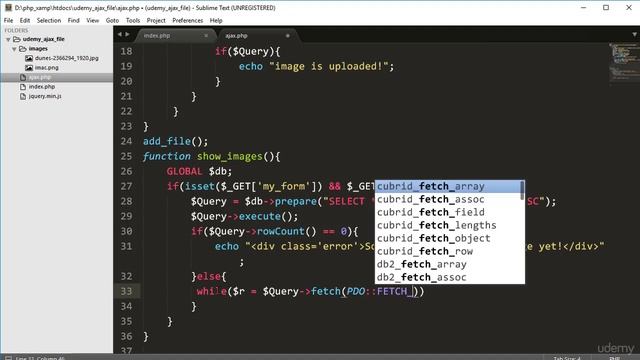
Task: Click on GLOBAL keyword on line 26
Action: tap(184, 171)
